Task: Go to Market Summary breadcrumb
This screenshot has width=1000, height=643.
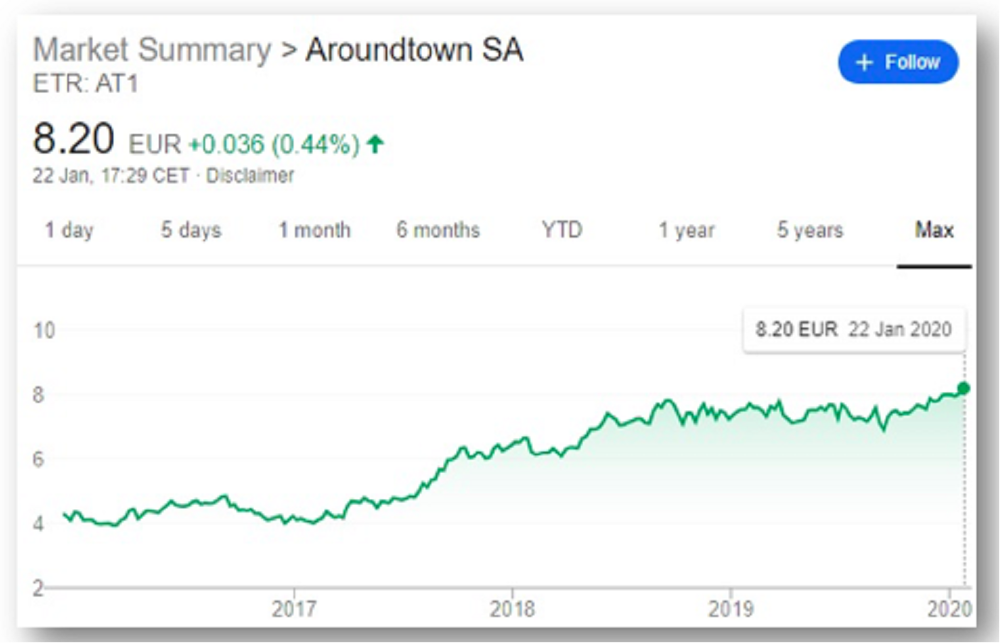Action: tap(152, 50)
